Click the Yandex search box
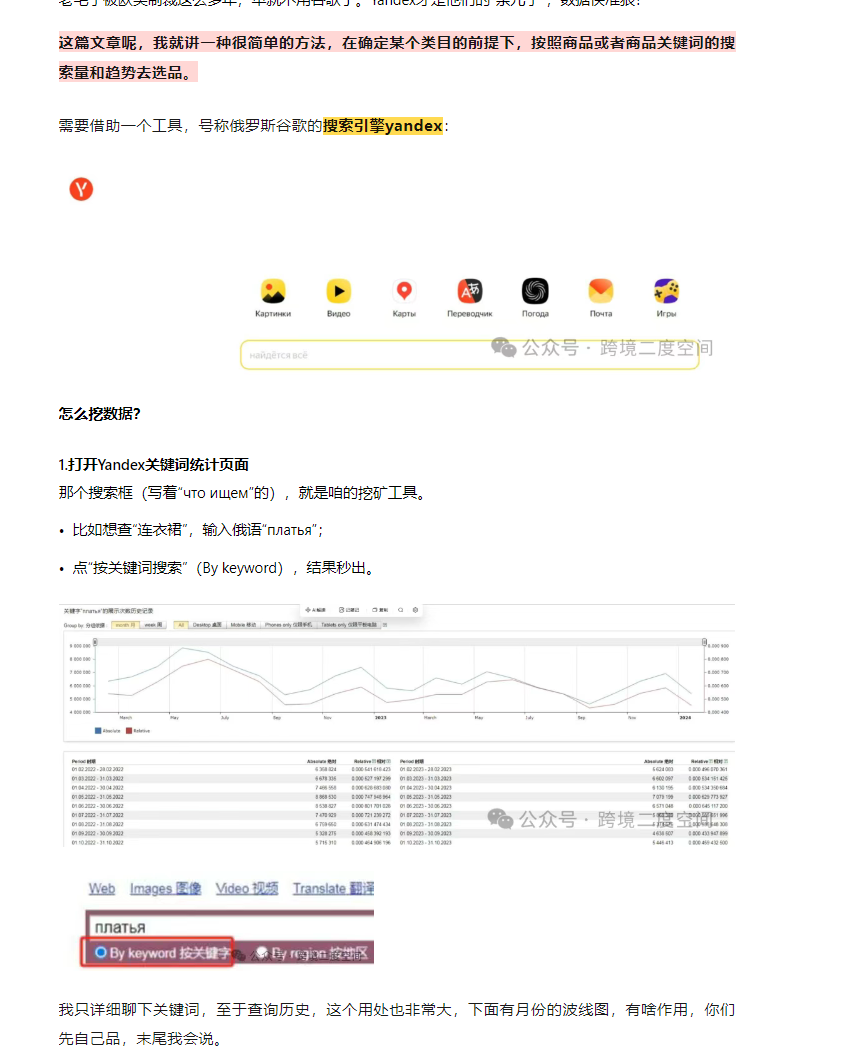Viewport: 851px width, 1055px height. 470,355
